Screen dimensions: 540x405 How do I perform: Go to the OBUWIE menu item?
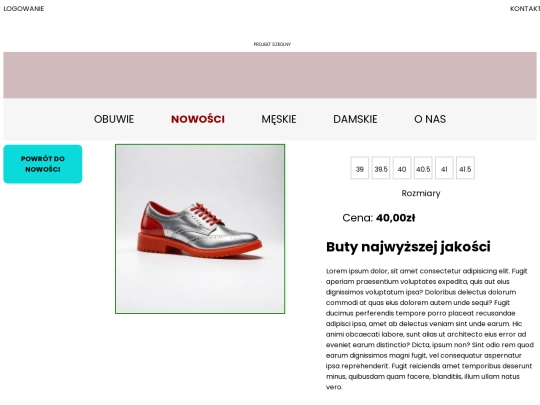[x=114, y=119]
